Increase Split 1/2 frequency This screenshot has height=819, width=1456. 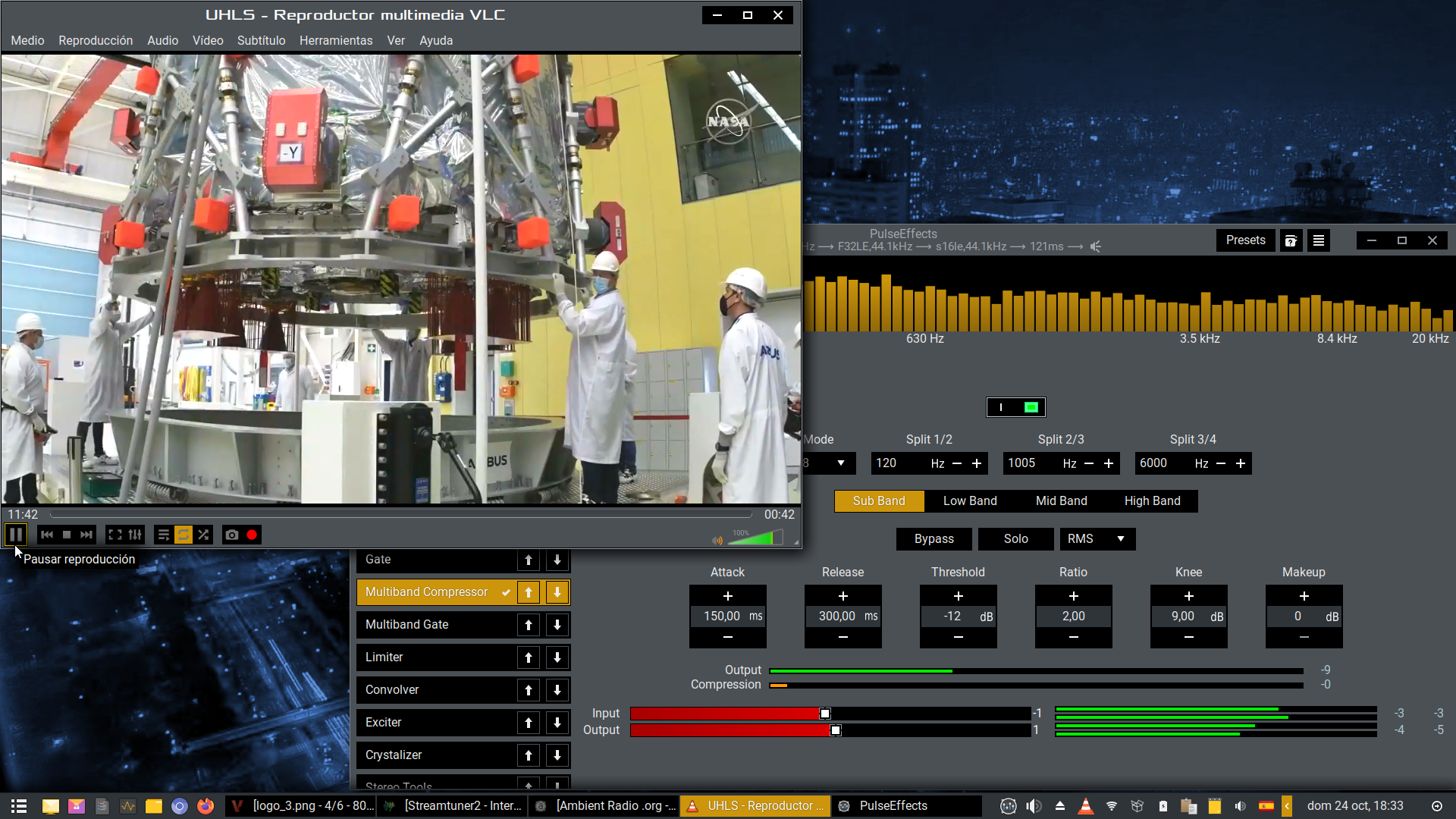tap(977, 463)
